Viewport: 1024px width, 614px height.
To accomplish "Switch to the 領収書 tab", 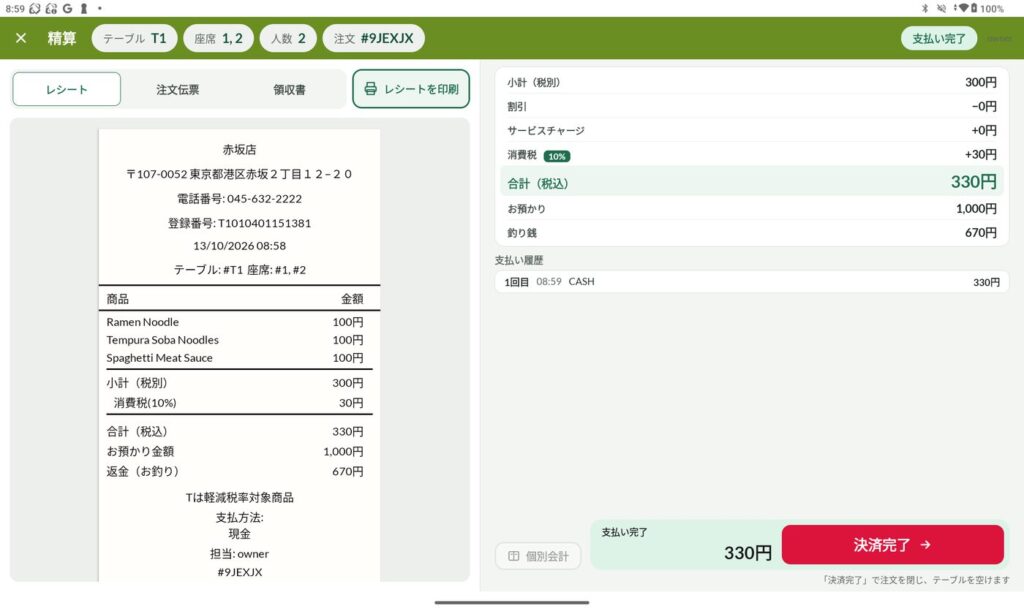I will [x=289, y=89].
